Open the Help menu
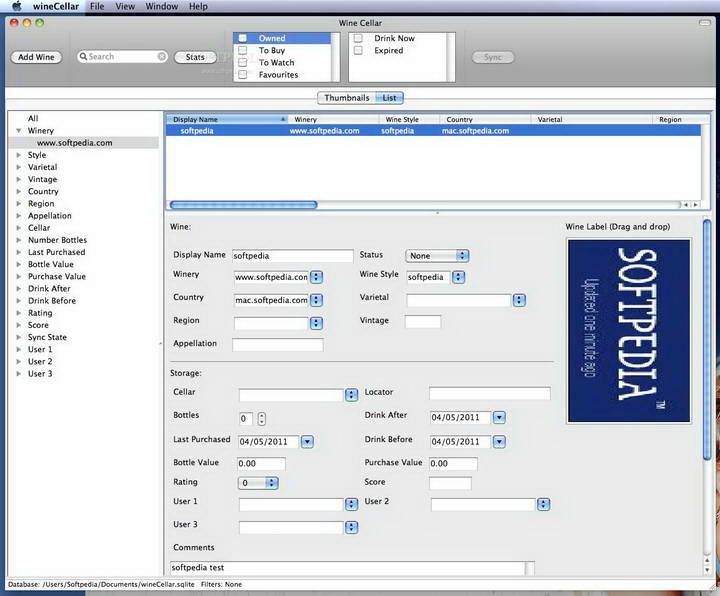This screenshot has width=720, height=596. click(198, 6)
